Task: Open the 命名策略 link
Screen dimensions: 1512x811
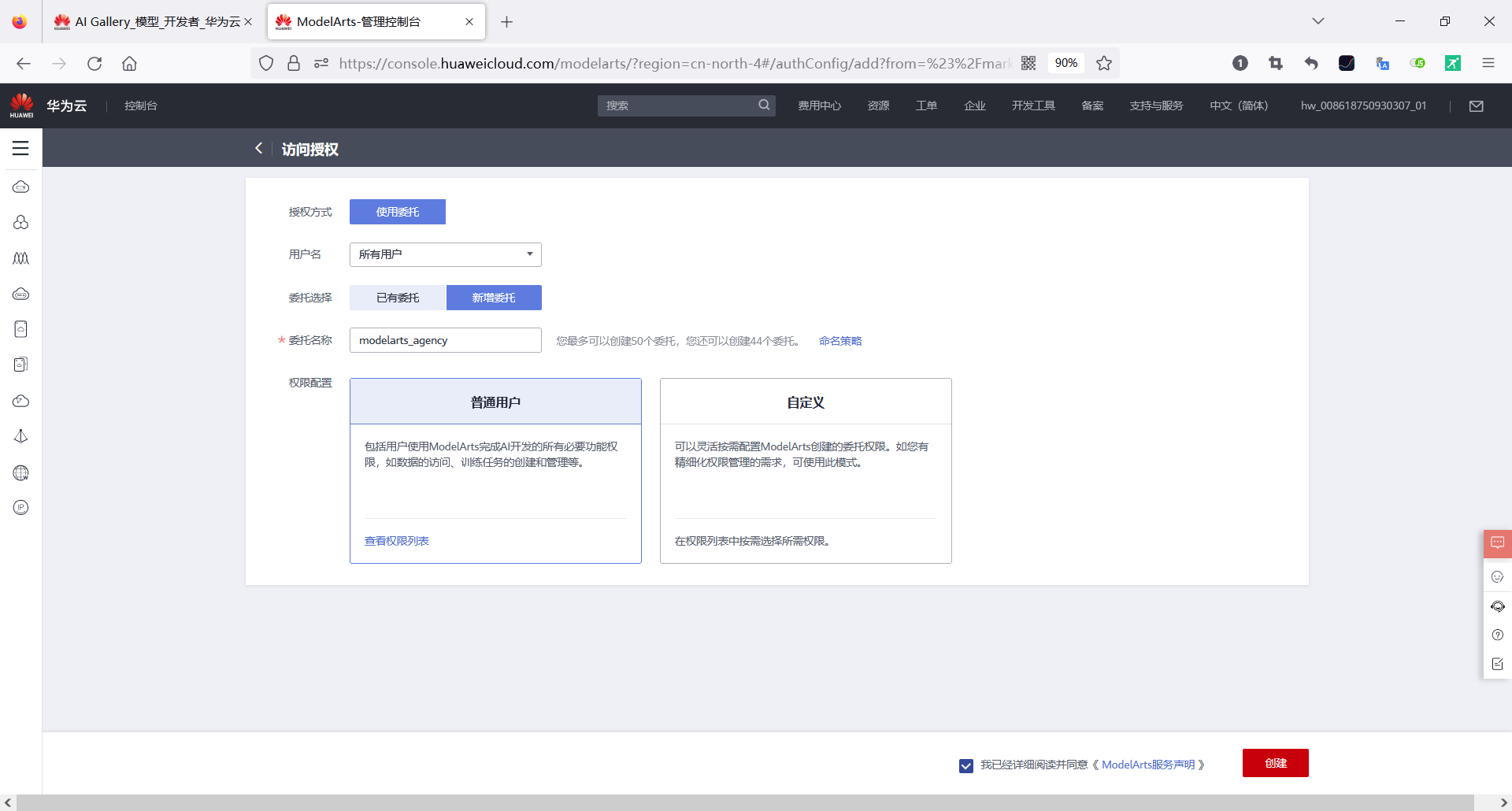Action: tap(840, 341)
